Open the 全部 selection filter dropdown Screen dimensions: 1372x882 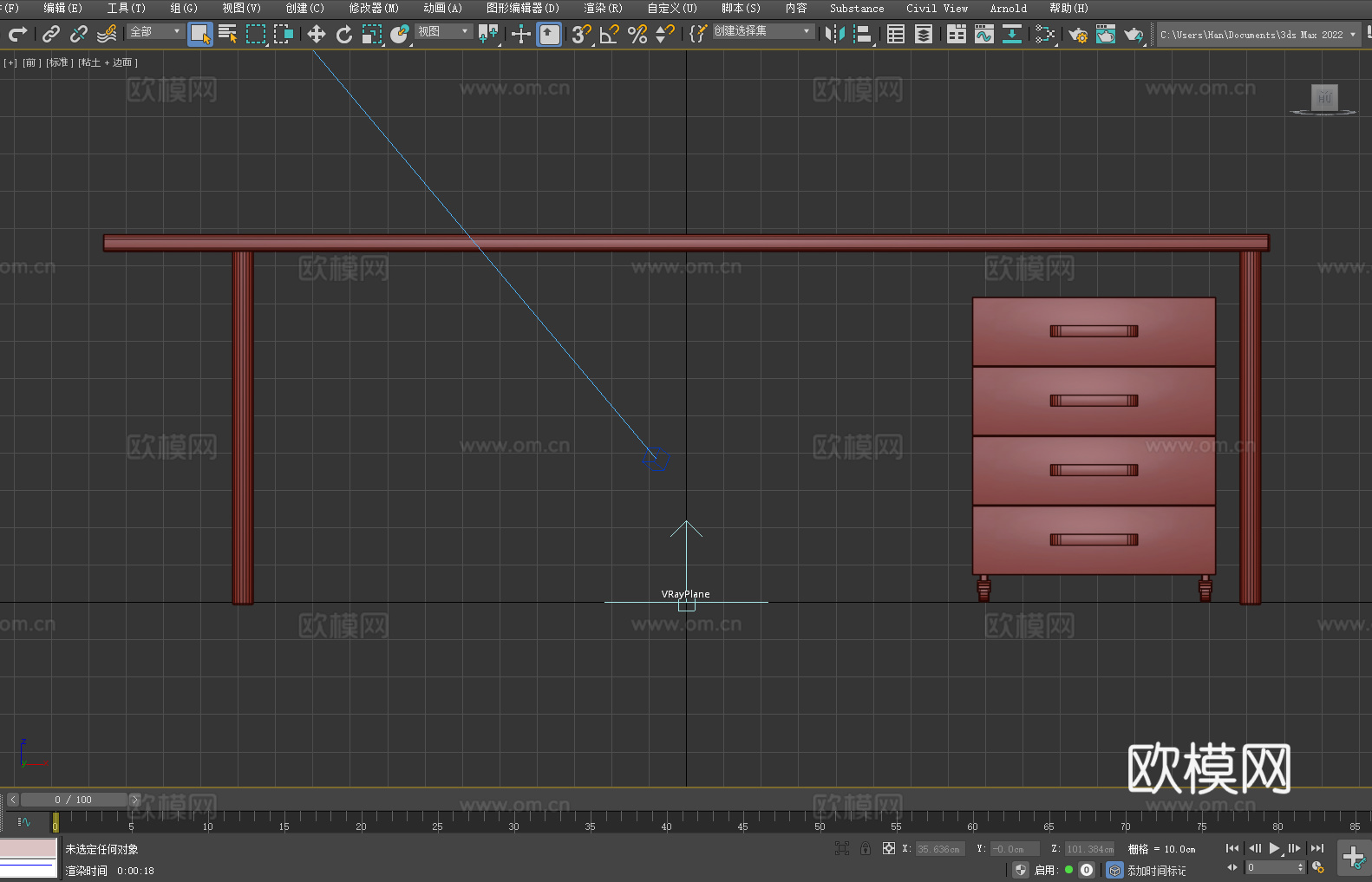click(155, 31)
